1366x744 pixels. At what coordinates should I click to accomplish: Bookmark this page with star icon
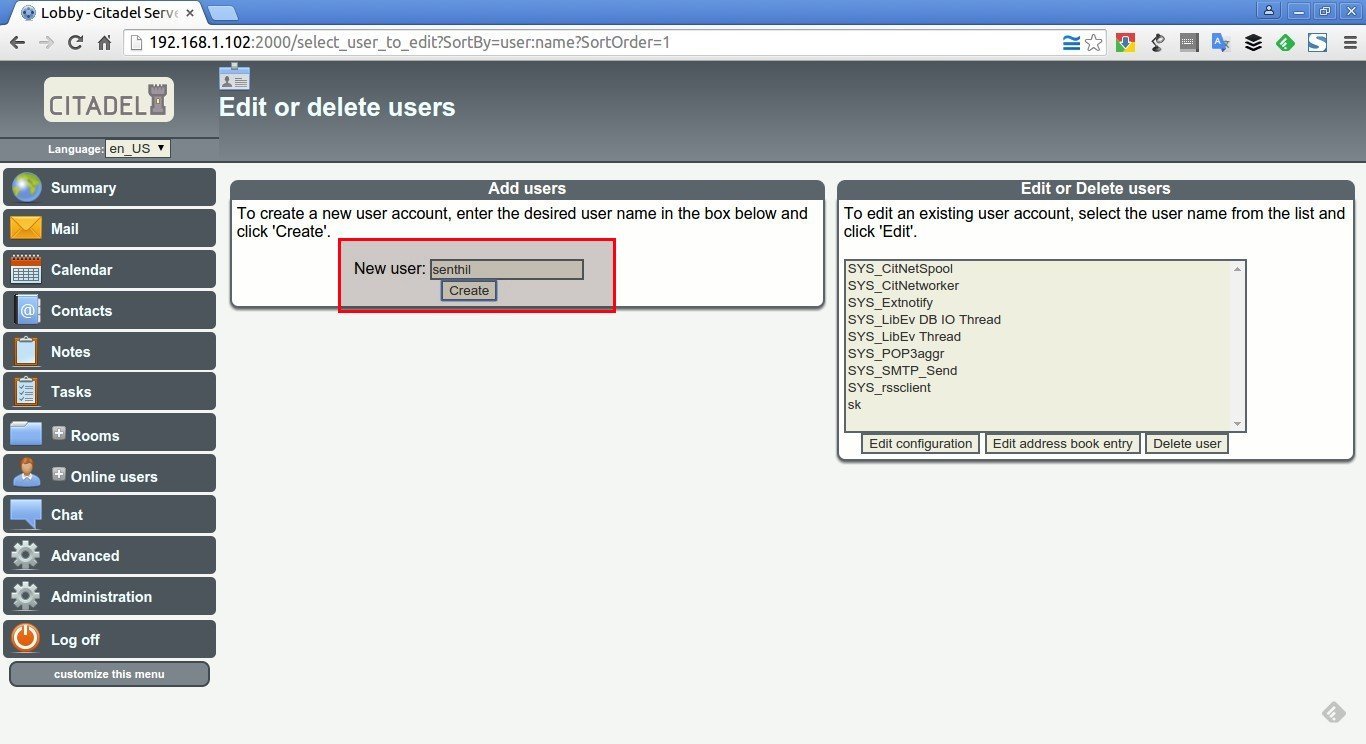tap(1094, 43)
